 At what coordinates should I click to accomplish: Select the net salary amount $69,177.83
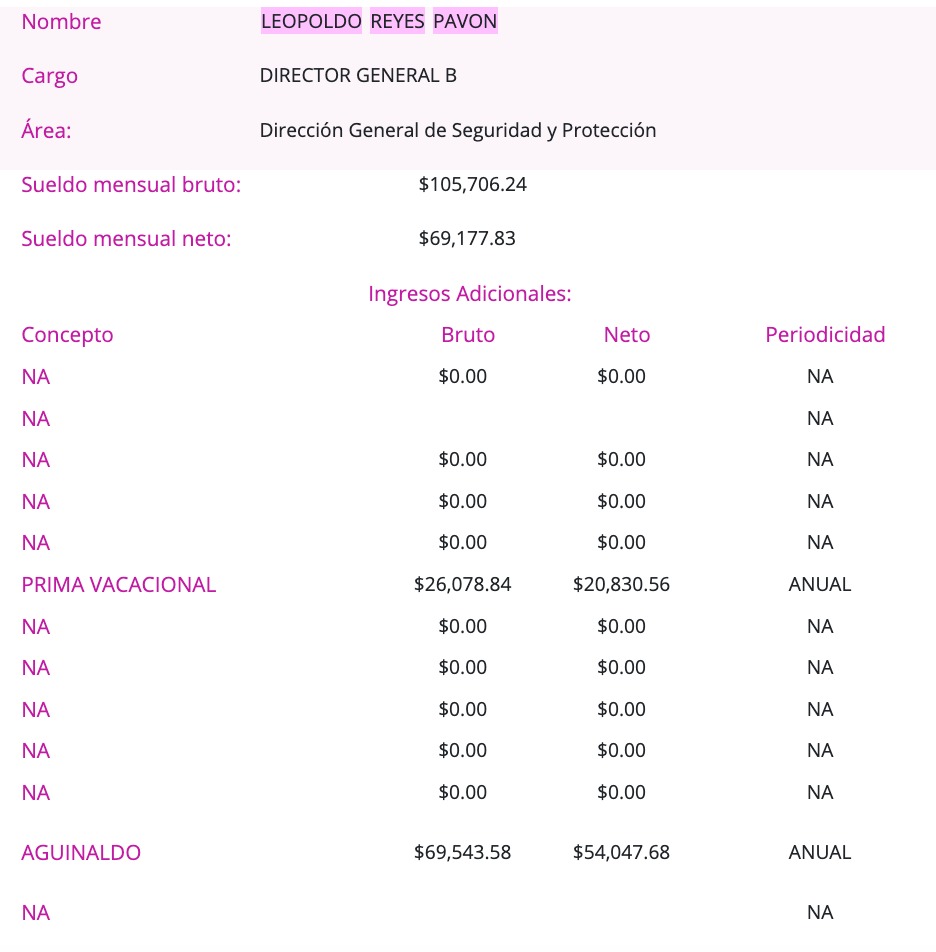tap(467, 239)
